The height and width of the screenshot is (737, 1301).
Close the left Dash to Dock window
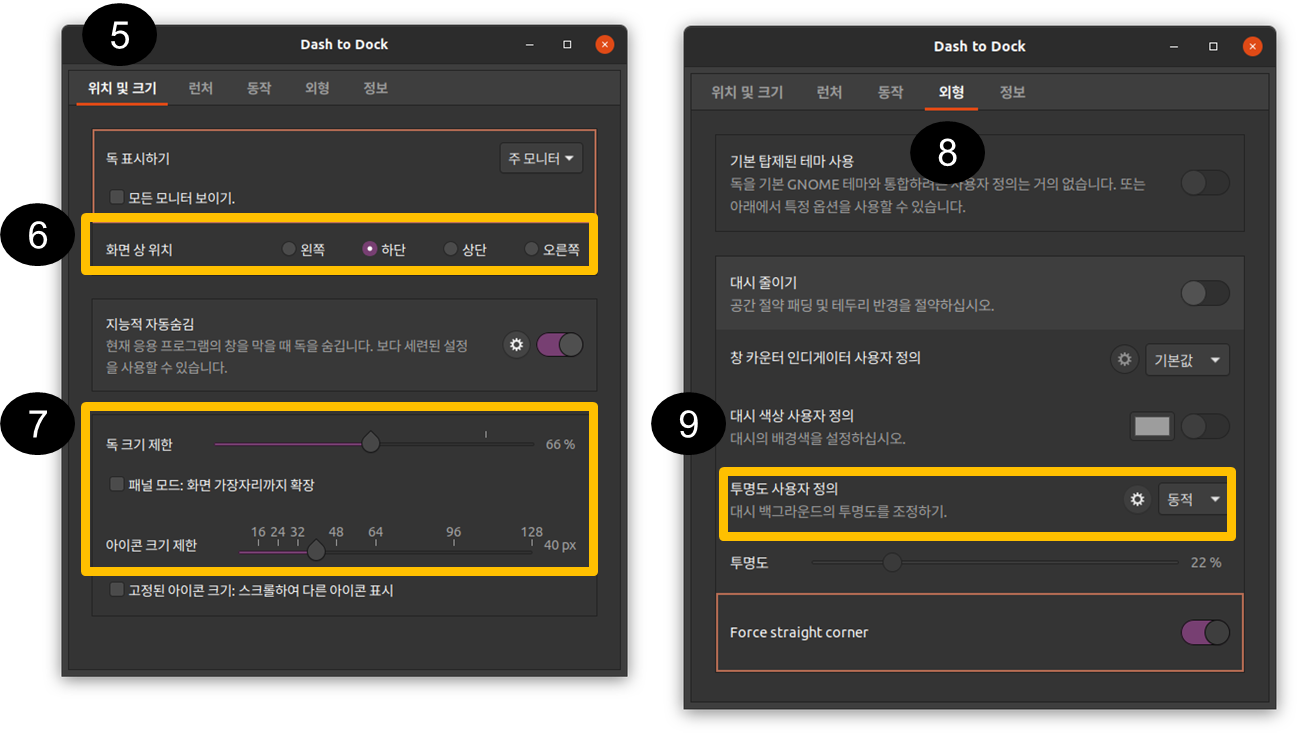point(604,44)
